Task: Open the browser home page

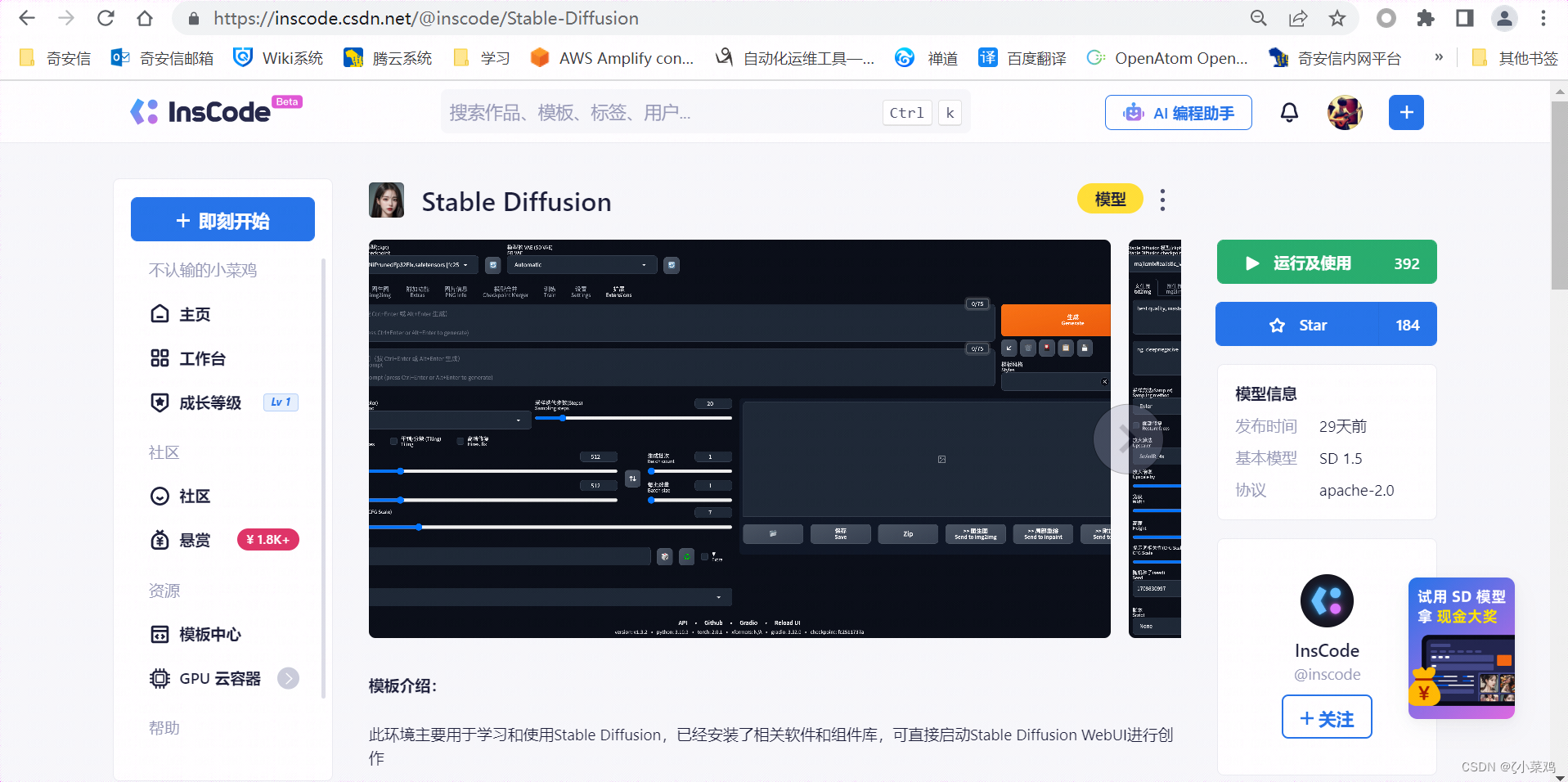Action: (145, 18)
